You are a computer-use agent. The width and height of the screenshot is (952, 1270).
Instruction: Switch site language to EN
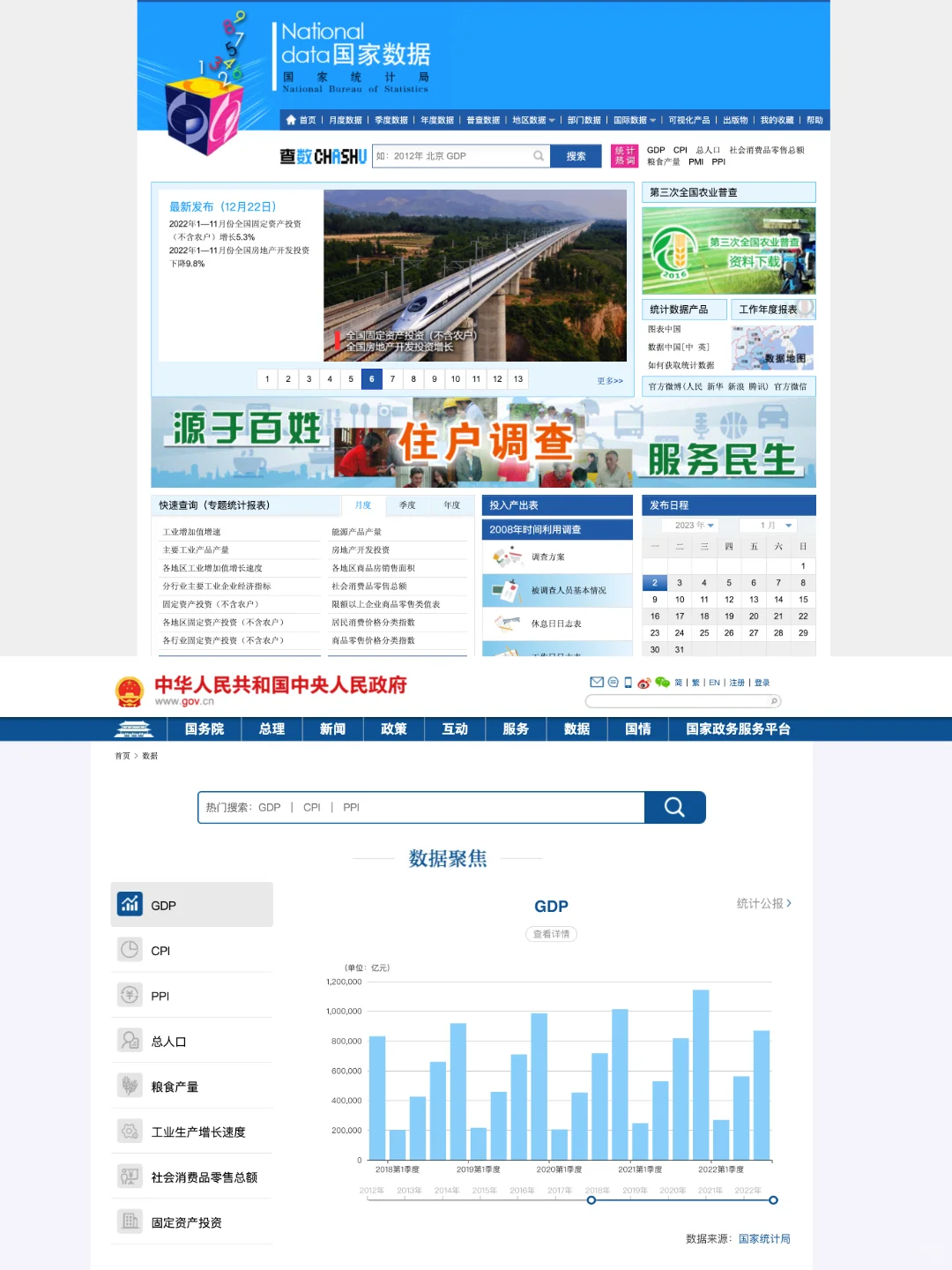coord(714,683)
